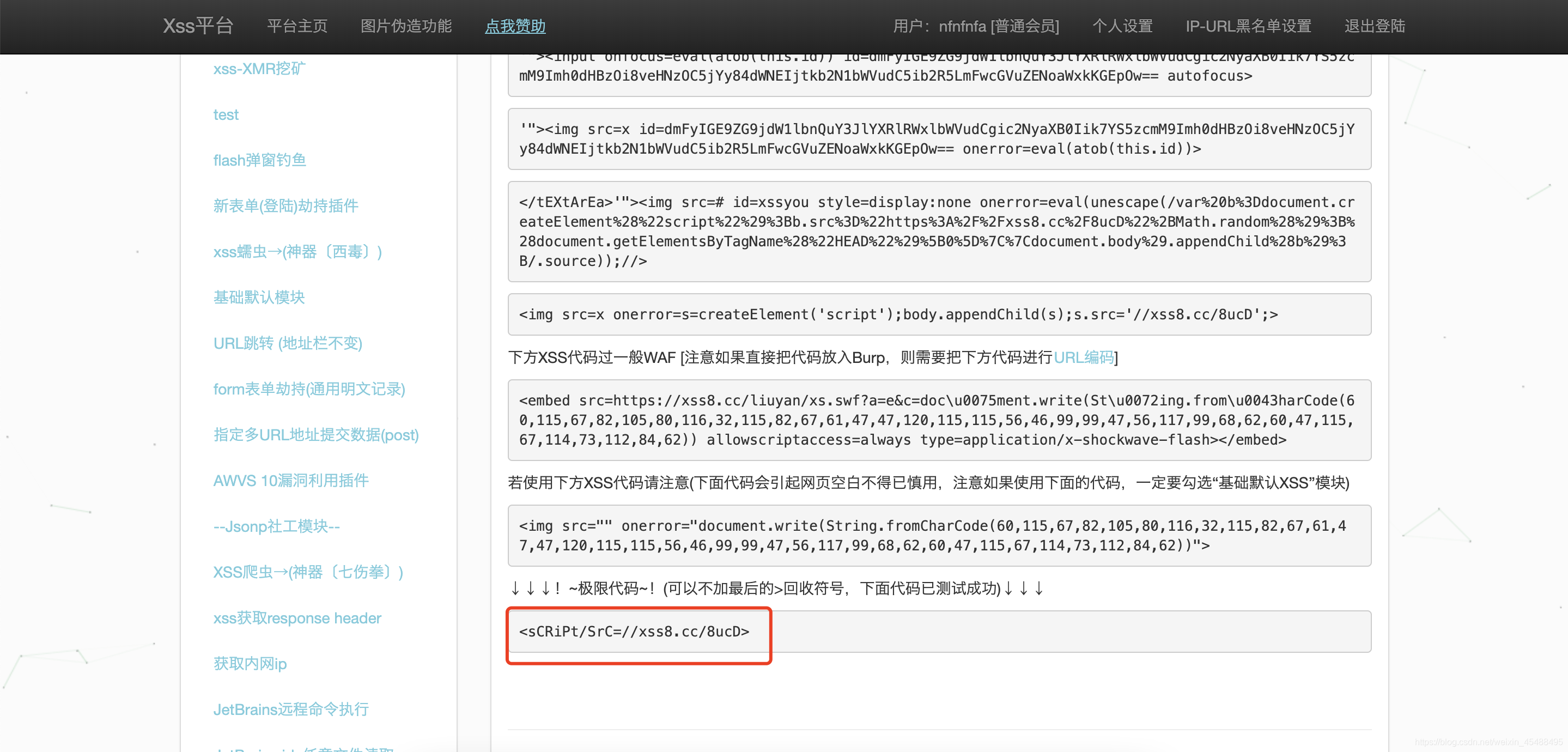
Task: Click the </tEXtArEa> unescape payload box
Action: [939, 232]
